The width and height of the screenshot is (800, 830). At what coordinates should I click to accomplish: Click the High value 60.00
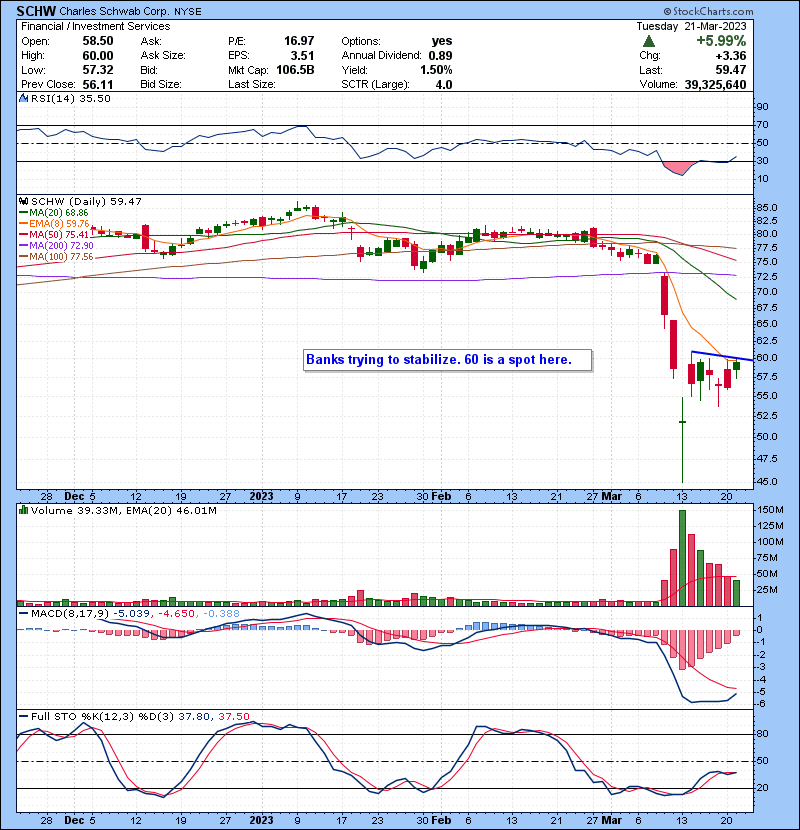[x=98, y=56]
